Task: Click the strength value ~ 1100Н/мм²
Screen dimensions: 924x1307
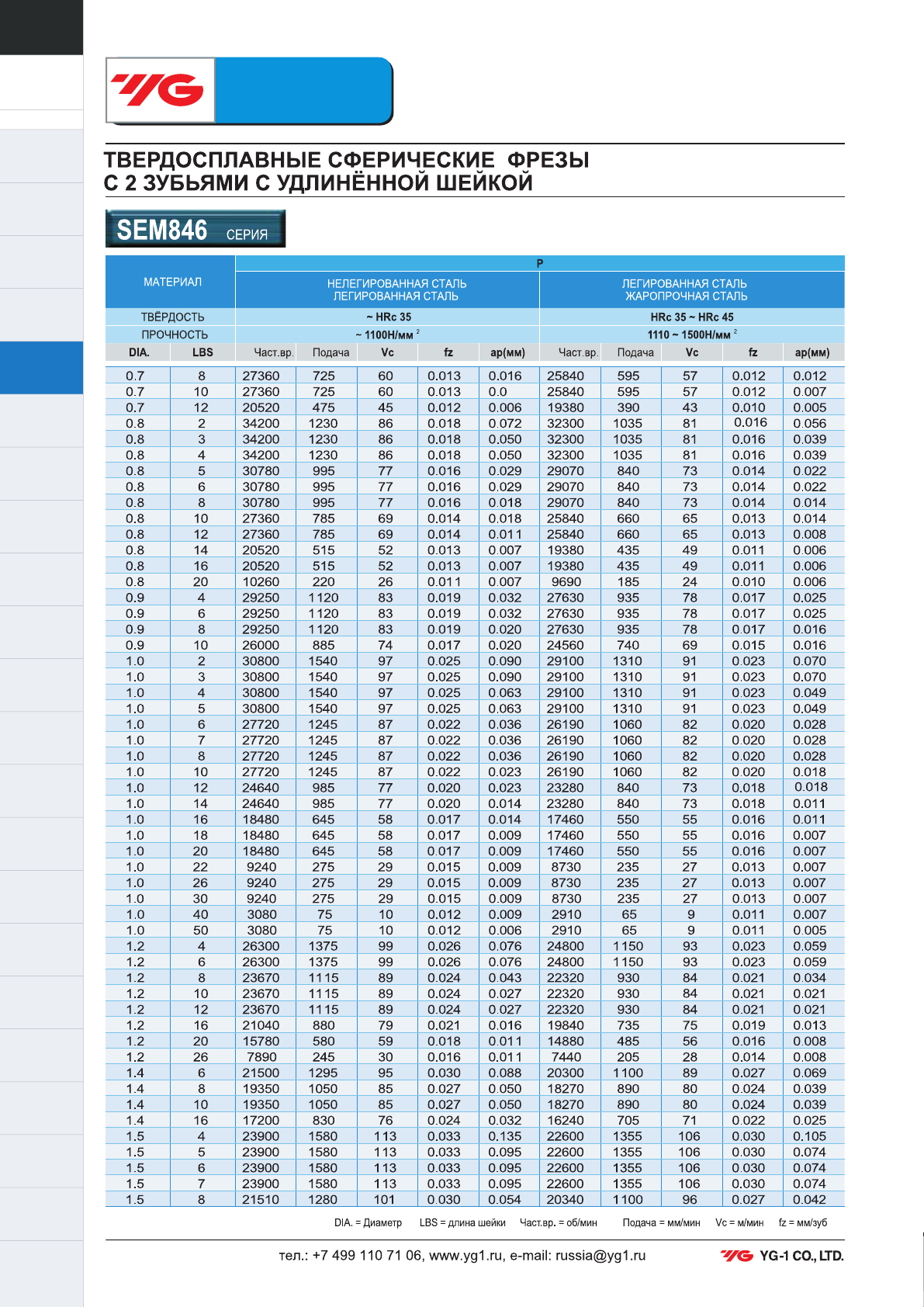Action: 388,335
